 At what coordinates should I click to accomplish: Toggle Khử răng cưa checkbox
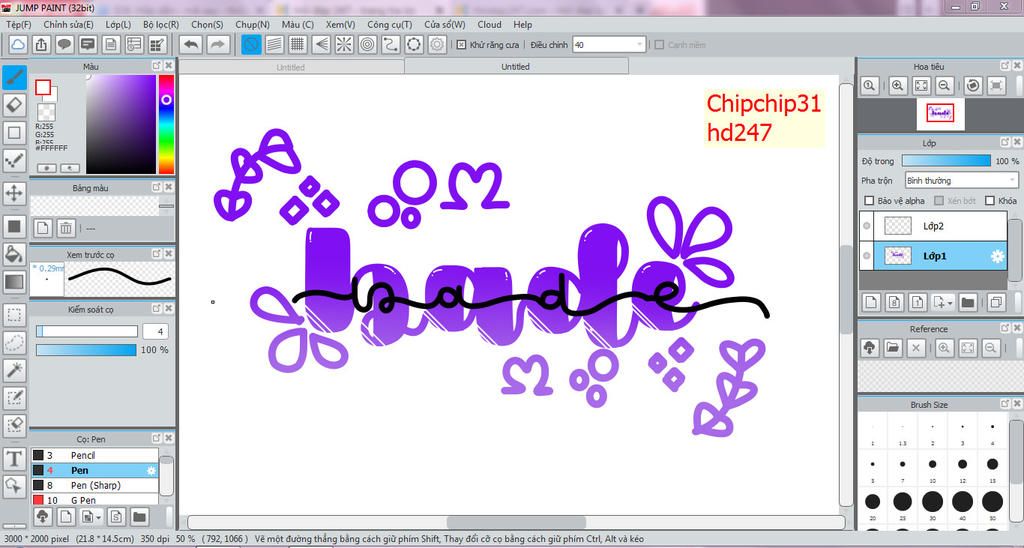461,44
